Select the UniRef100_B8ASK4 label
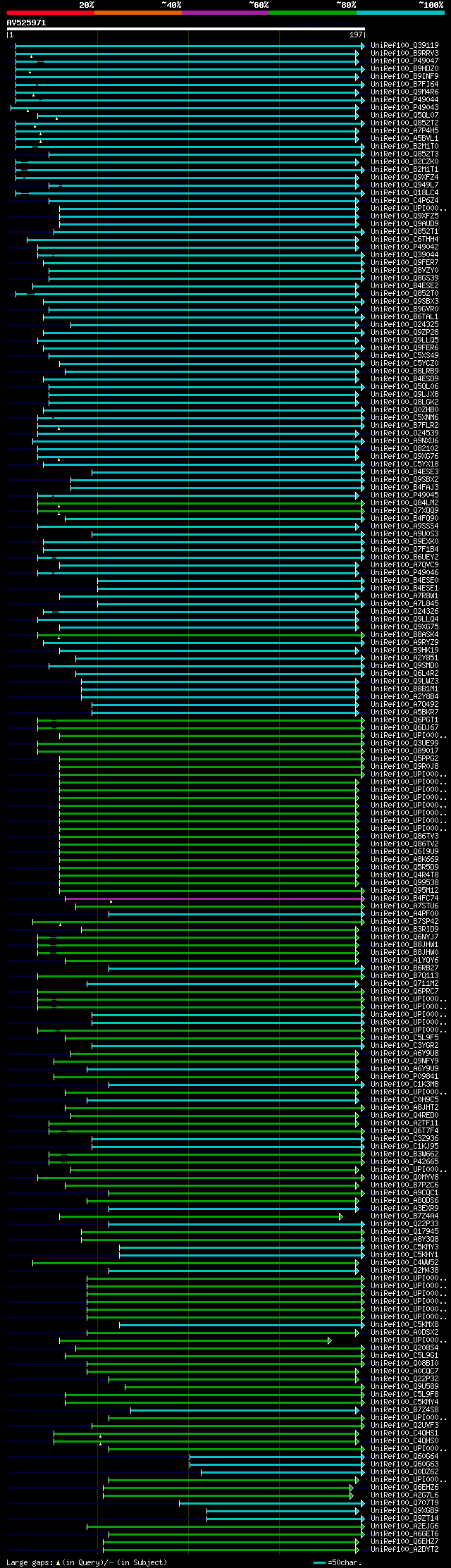This screenshot has height=1568, width=451. (404, 635)
